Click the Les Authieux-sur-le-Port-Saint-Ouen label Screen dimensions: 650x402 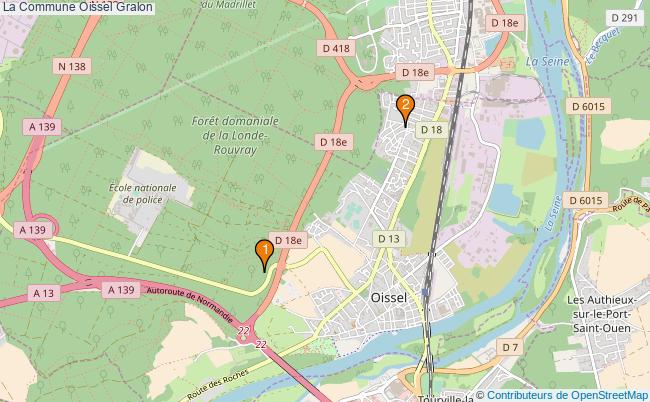[601, 314]
